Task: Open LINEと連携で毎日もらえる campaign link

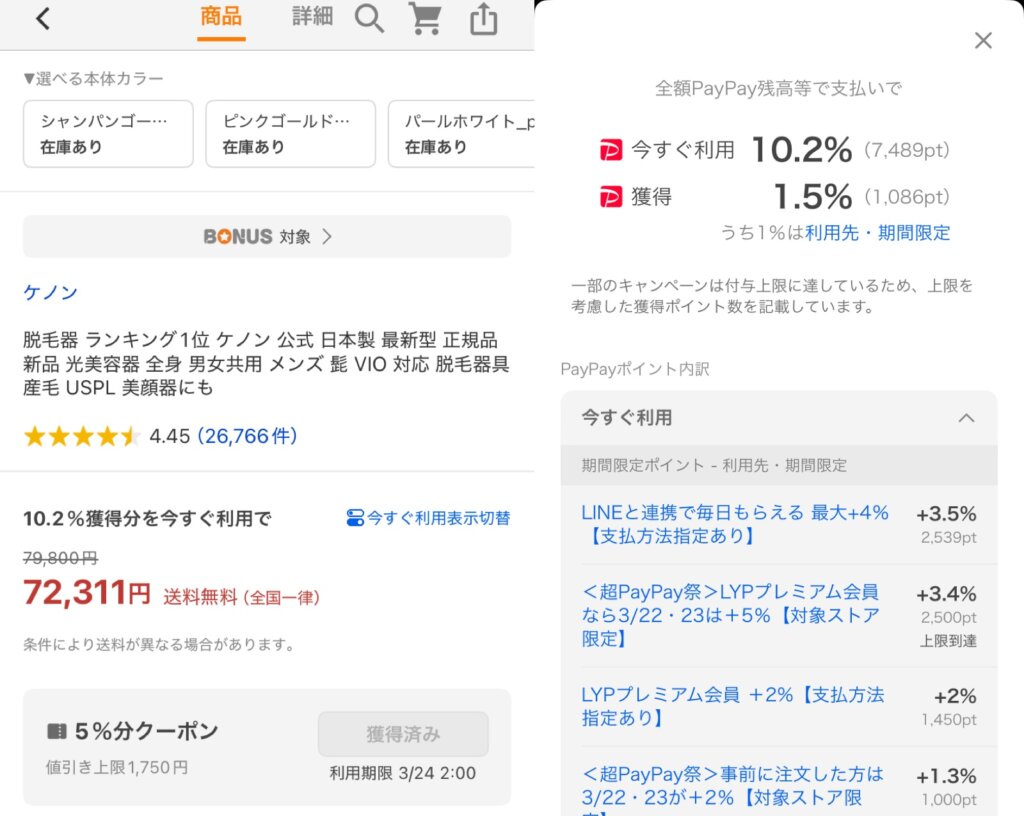Action: pos(735,524)
